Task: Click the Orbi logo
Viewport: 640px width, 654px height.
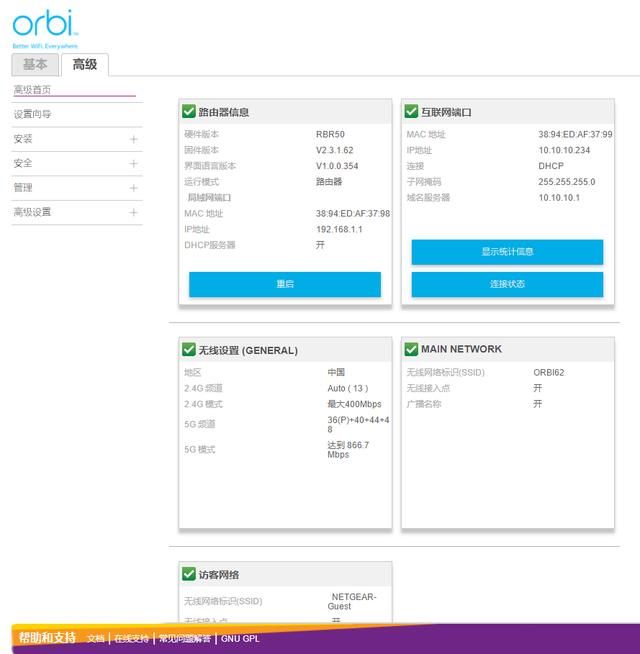Action: tap(45, 28)
